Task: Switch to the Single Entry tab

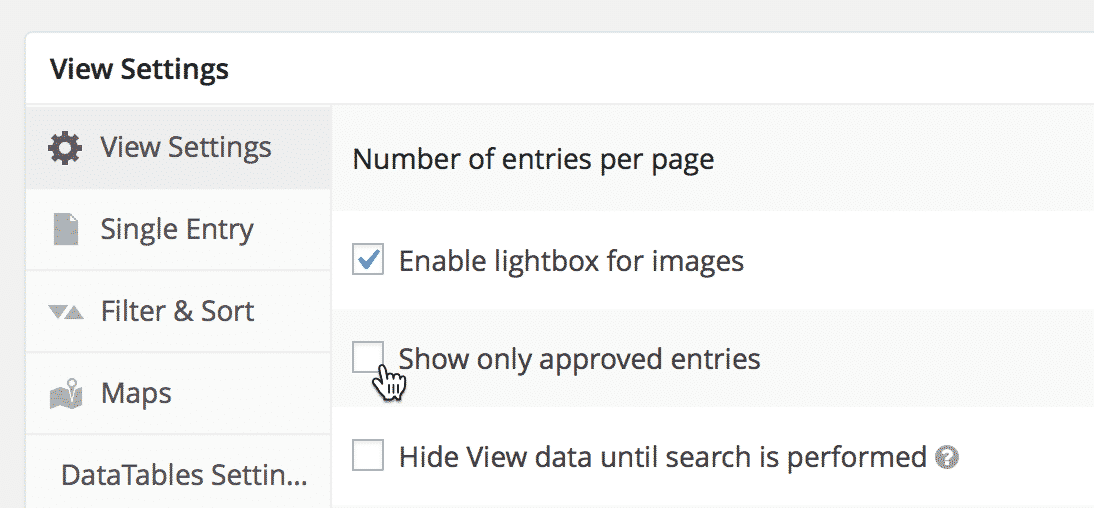Action: (178, 230)
